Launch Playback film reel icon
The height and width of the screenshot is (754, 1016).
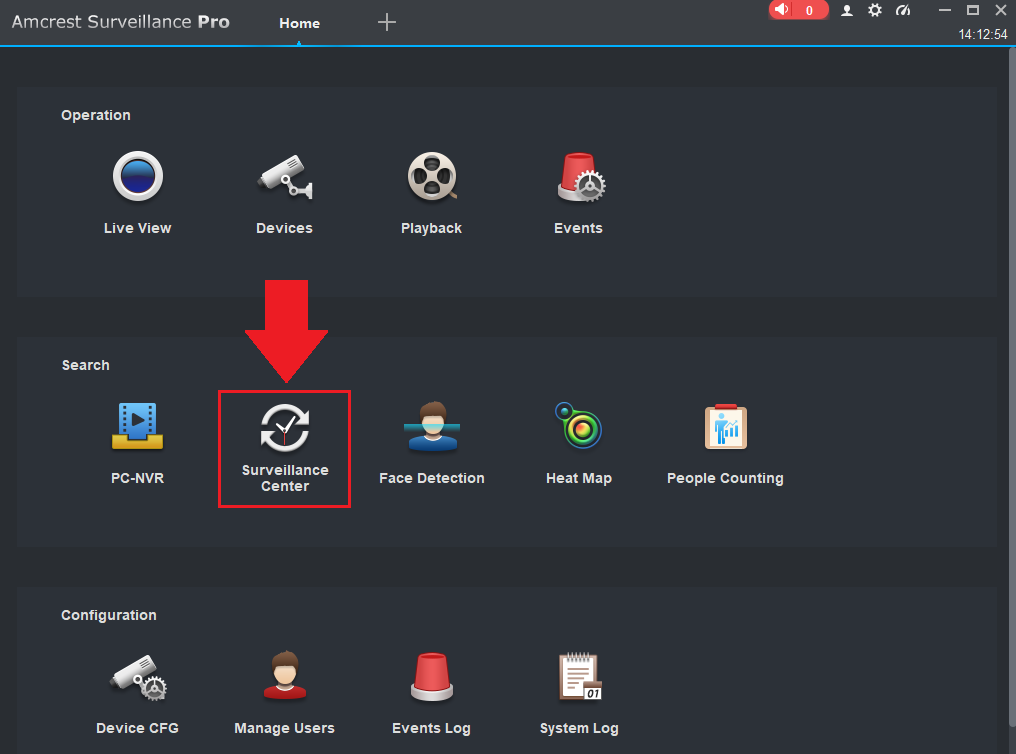coord(431,178)
